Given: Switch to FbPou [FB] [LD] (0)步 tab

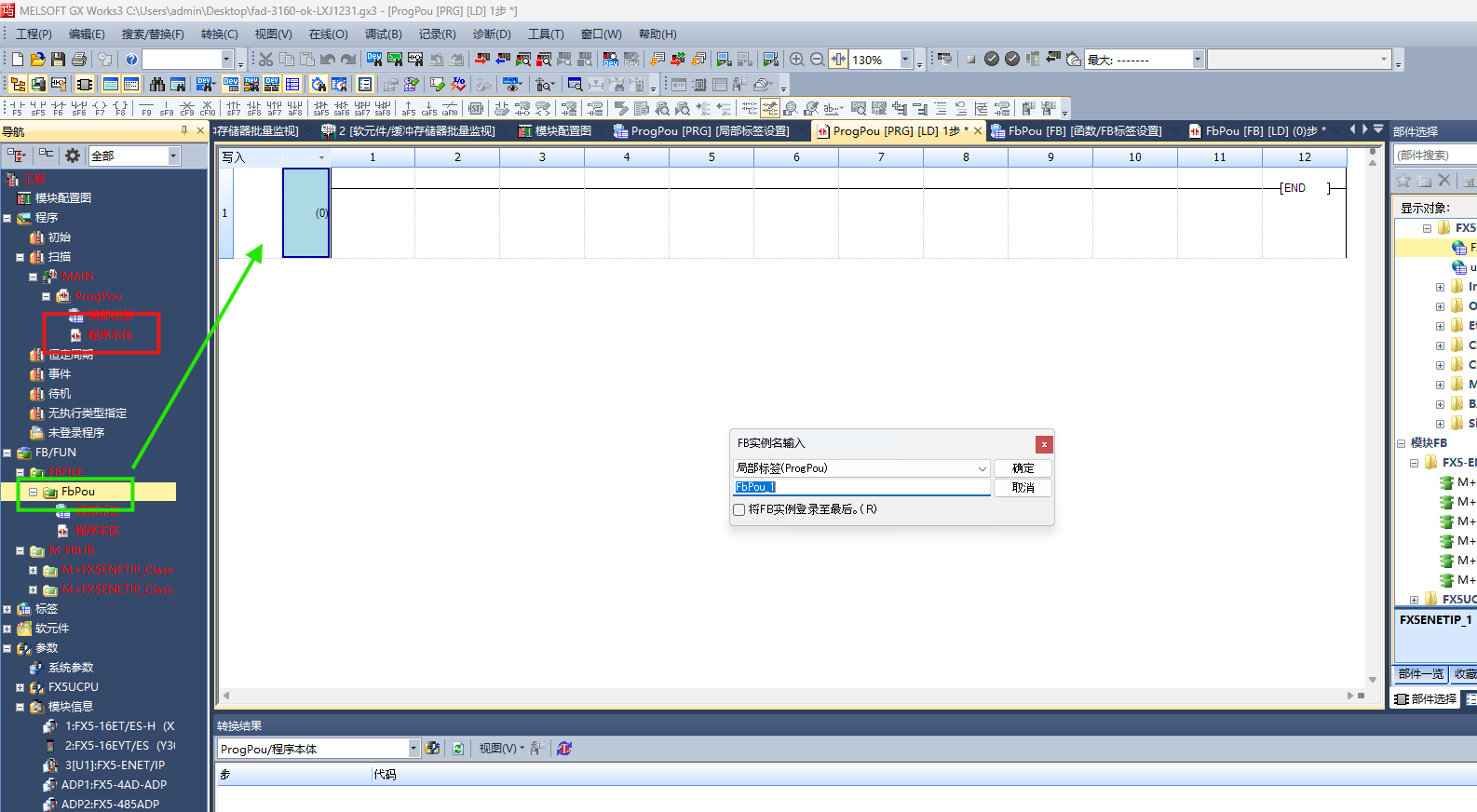Looking at the screenshot, I should pos(1257,131).
